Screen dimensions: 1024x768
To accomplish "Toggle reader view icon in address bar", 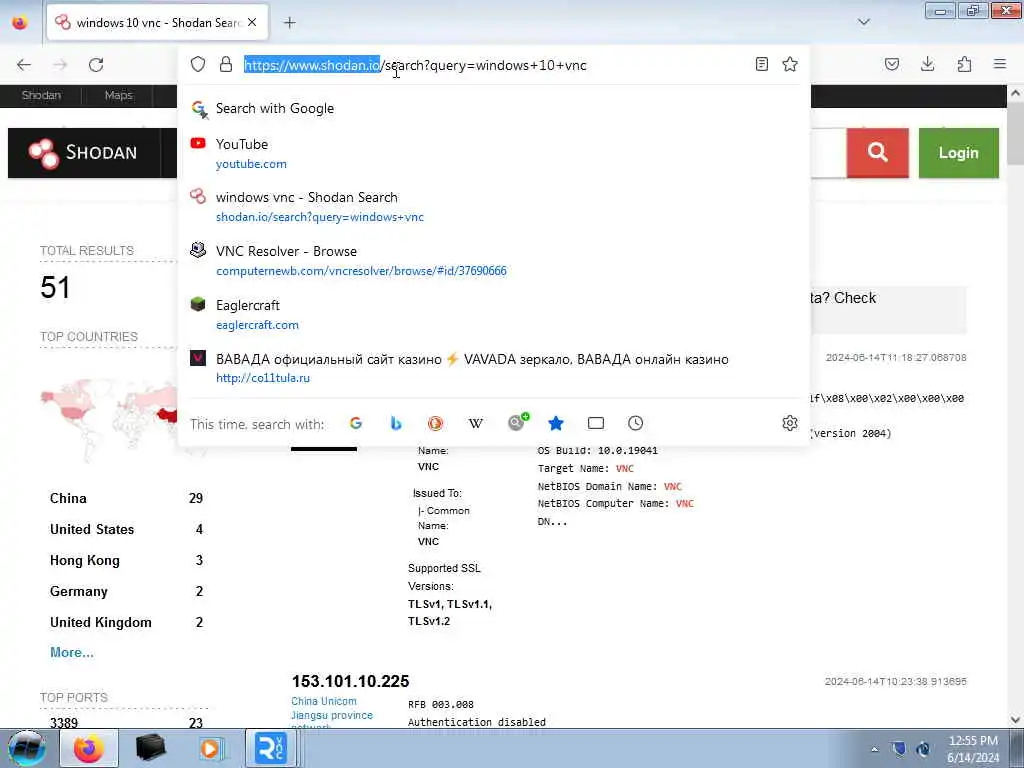I will (x=761, y=64).
